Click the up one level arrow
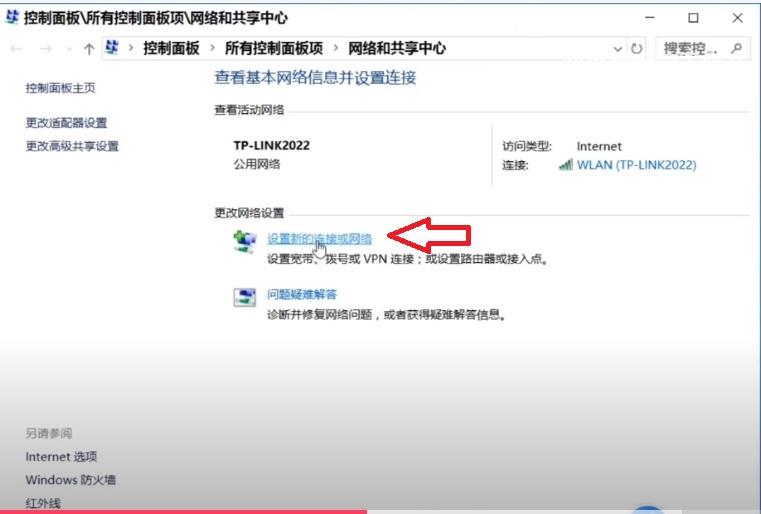The height and width of the screenshot is (514, 761). [x=89, y=49]
